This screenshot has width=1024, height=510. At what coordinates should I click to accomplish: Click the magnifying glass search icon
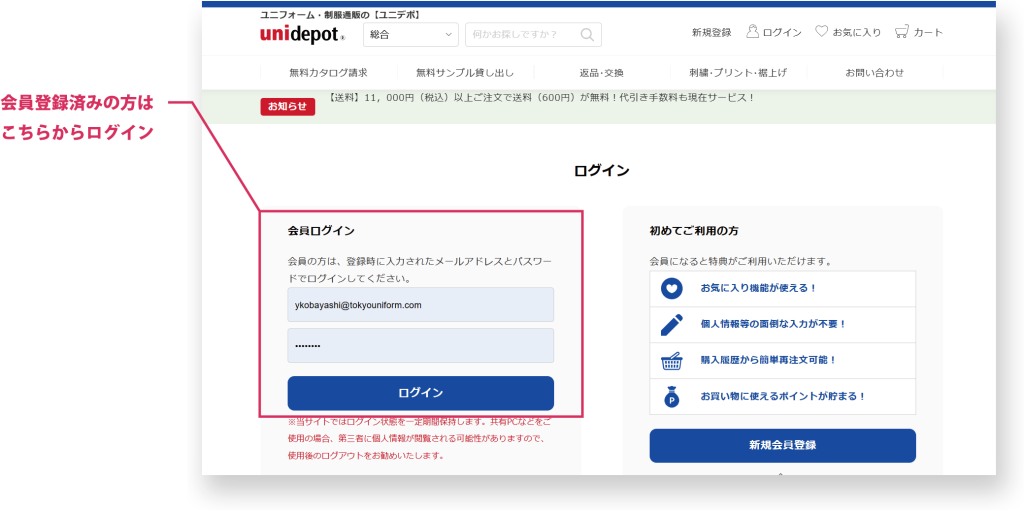pyautogui.click(x=588, y=35)
